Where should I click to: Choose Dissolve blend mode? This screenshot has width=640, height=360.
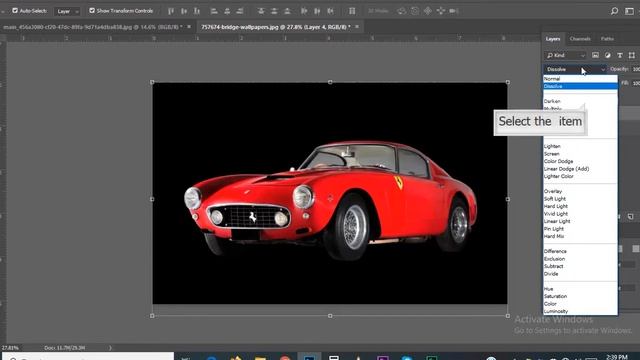point(580,86)
